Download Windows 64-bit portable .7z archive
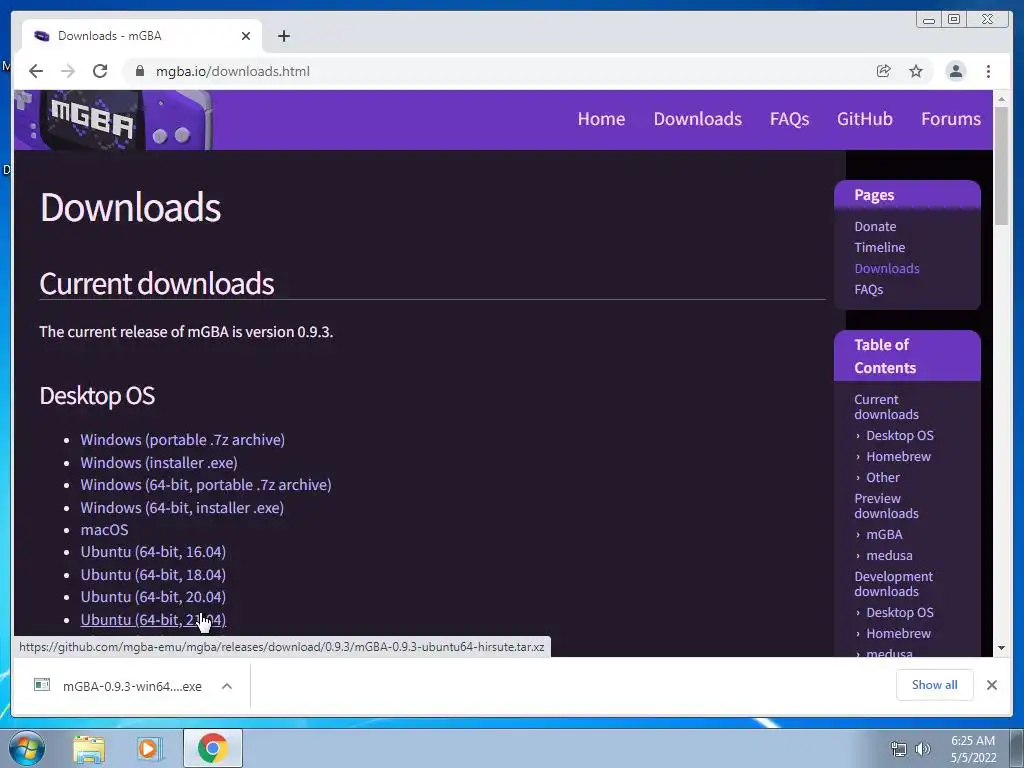The image size is (1024, 768). pyautogui.click(x=206, y=485)
